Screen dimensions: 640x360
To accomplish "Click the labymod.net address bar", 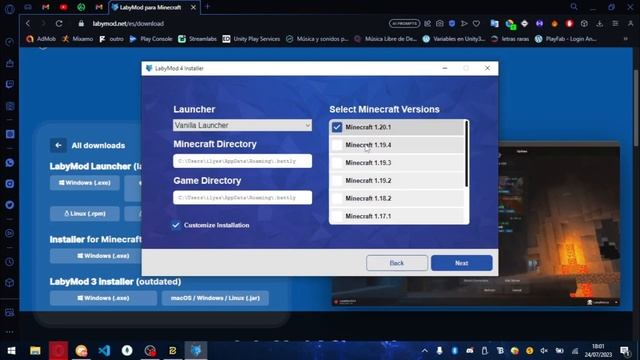I will tap(128, 24).
